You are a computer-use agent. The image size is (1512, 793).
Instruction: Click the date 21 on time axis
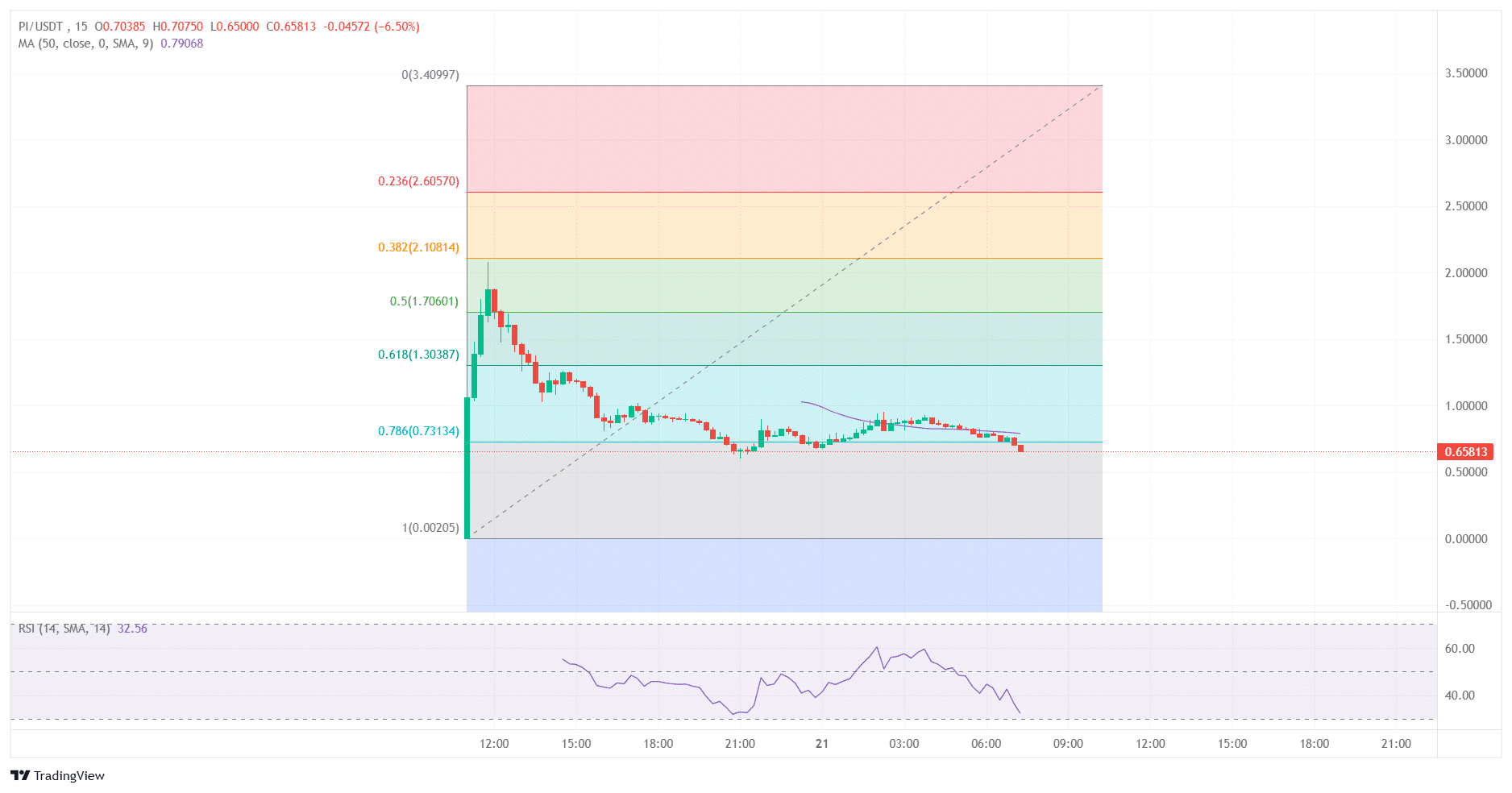tap(822, 744)
